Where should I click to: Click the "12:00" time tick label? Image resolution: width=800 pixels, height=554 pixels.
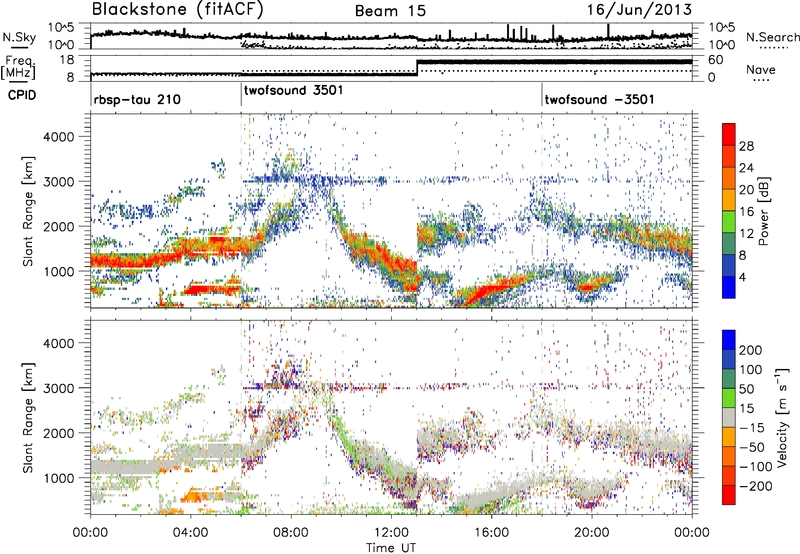(x=391, y=533)
